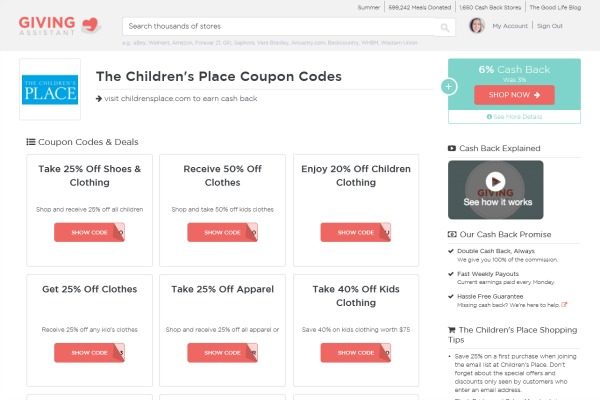Play the See how it works video
Viewport: 600px width, 400px height.
coord(495,181)
